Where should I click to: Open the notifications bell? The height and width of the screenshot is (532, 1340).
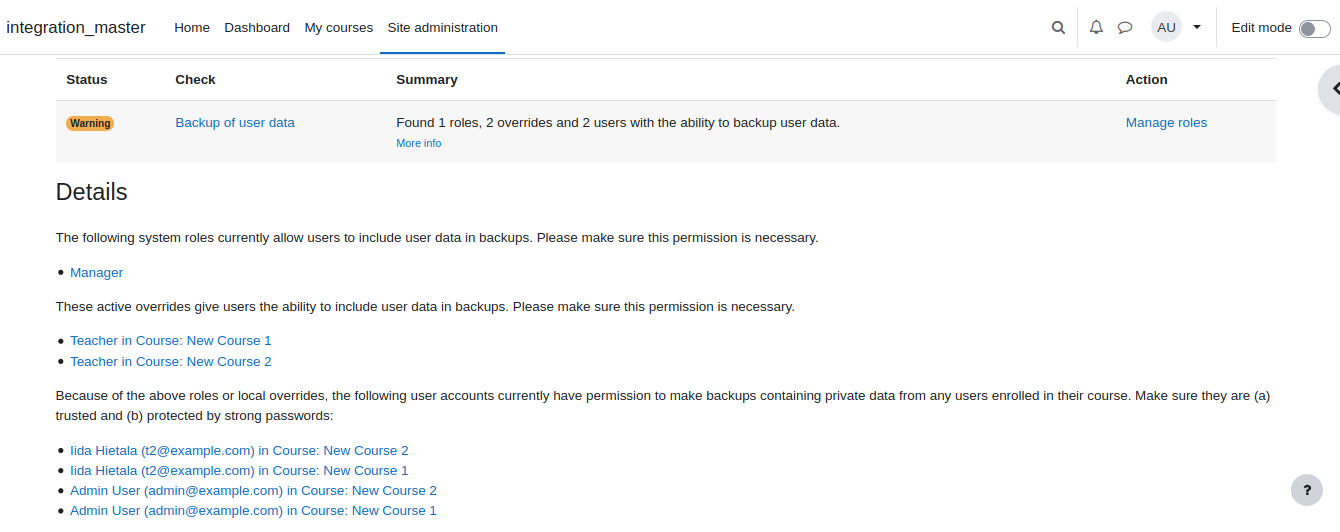[1096, 28]
